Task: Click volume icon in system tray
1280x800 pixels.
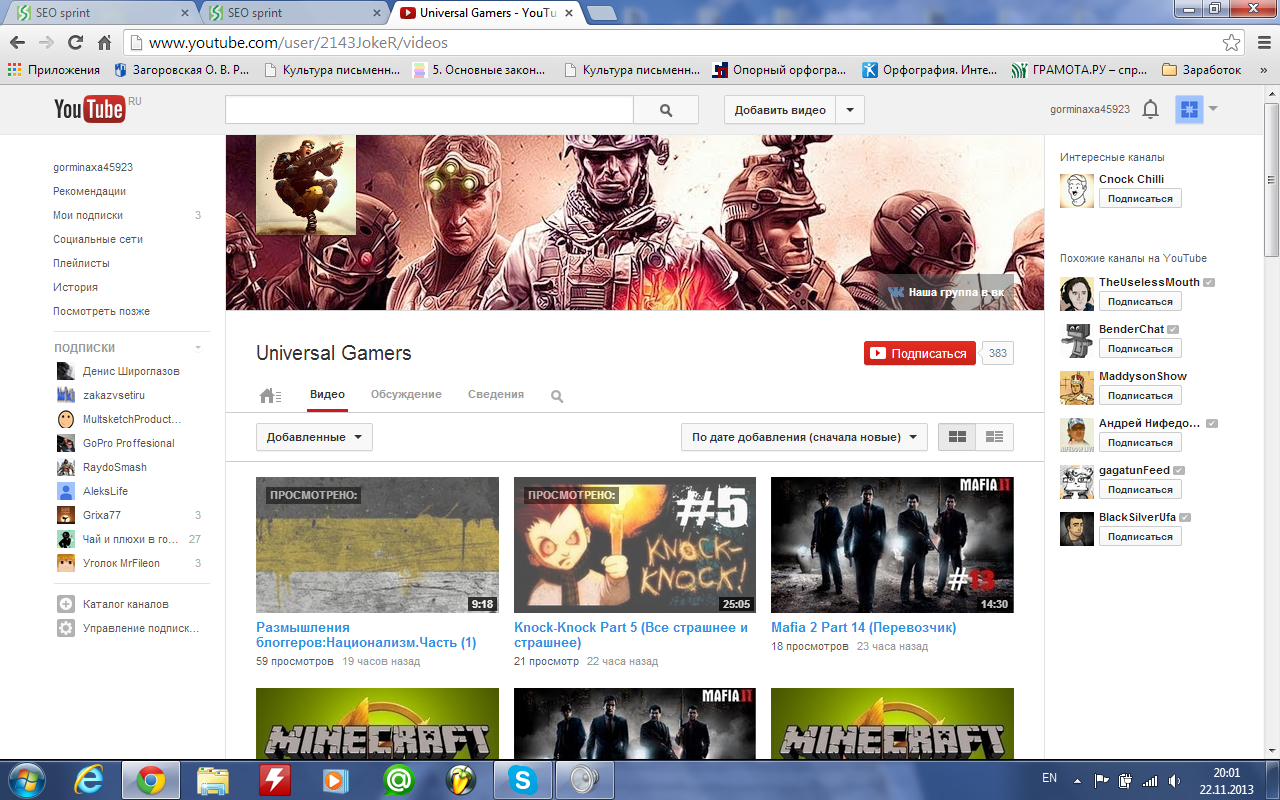Action: pyautogui.click(x=1174, y=780)
